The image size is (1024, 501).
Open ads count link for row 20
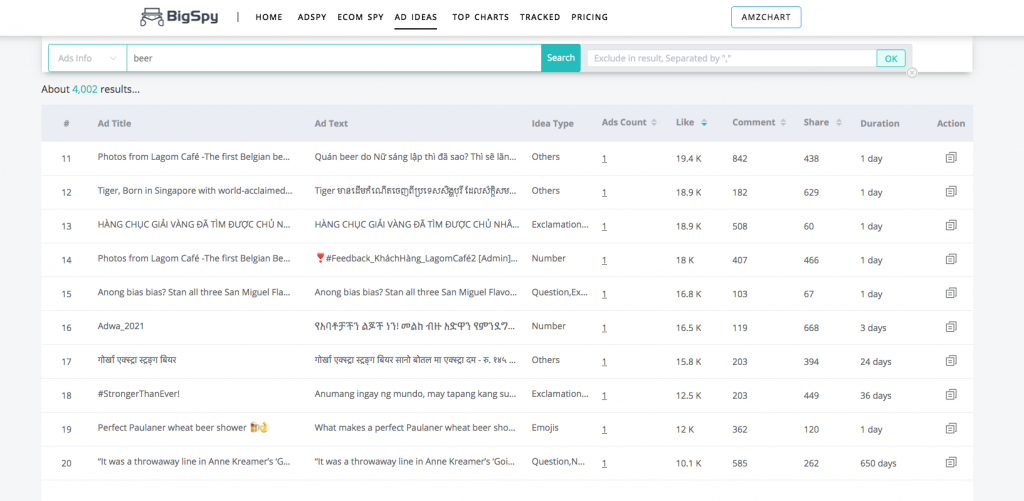coord(604,464)
